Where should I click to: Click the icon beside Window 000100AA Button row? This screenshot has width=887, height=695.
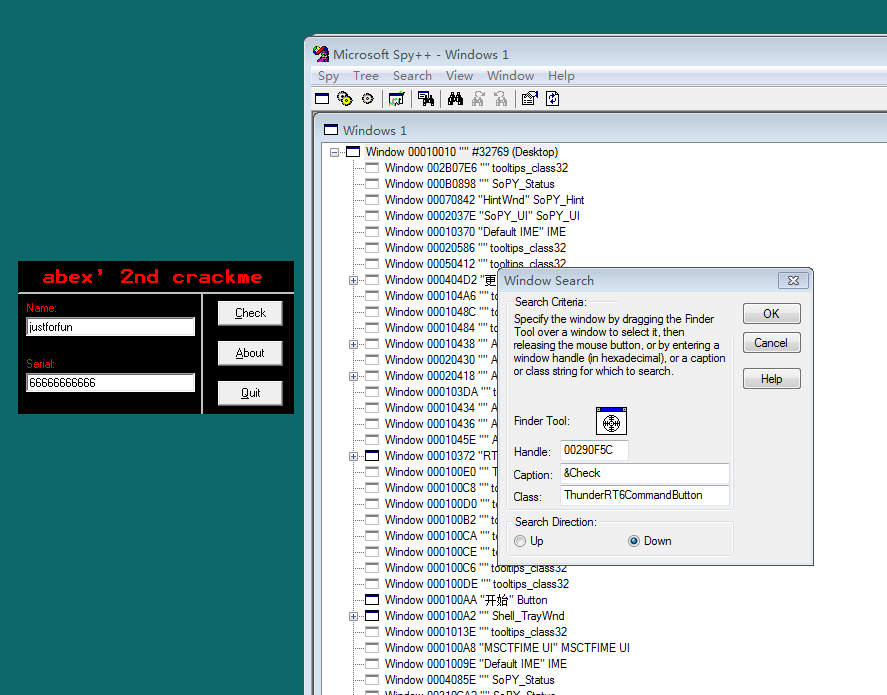pyautogui.click(x=372, y=599)
